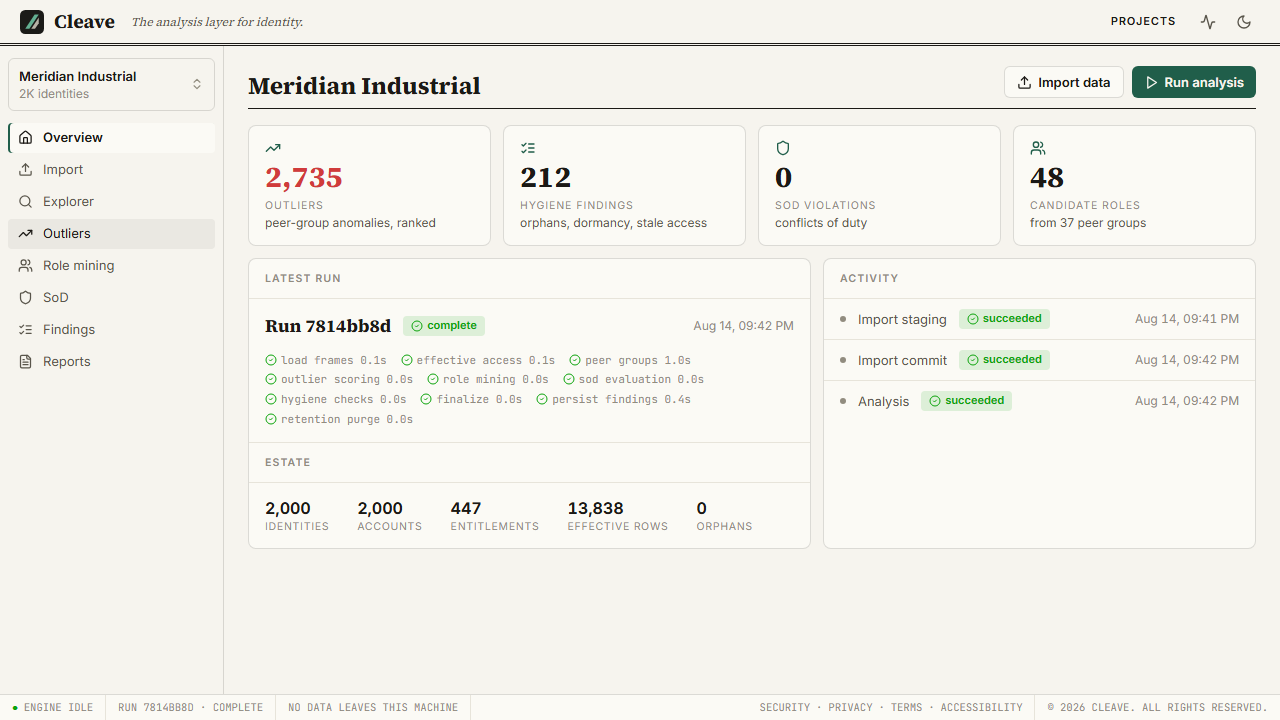Click the Import data button

(1064, 82)
